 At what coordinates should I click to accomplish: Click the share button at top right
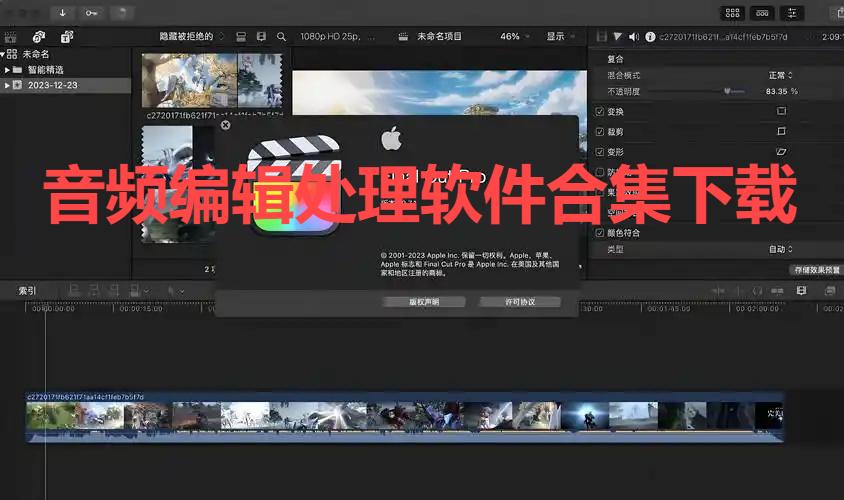(838, 13)
